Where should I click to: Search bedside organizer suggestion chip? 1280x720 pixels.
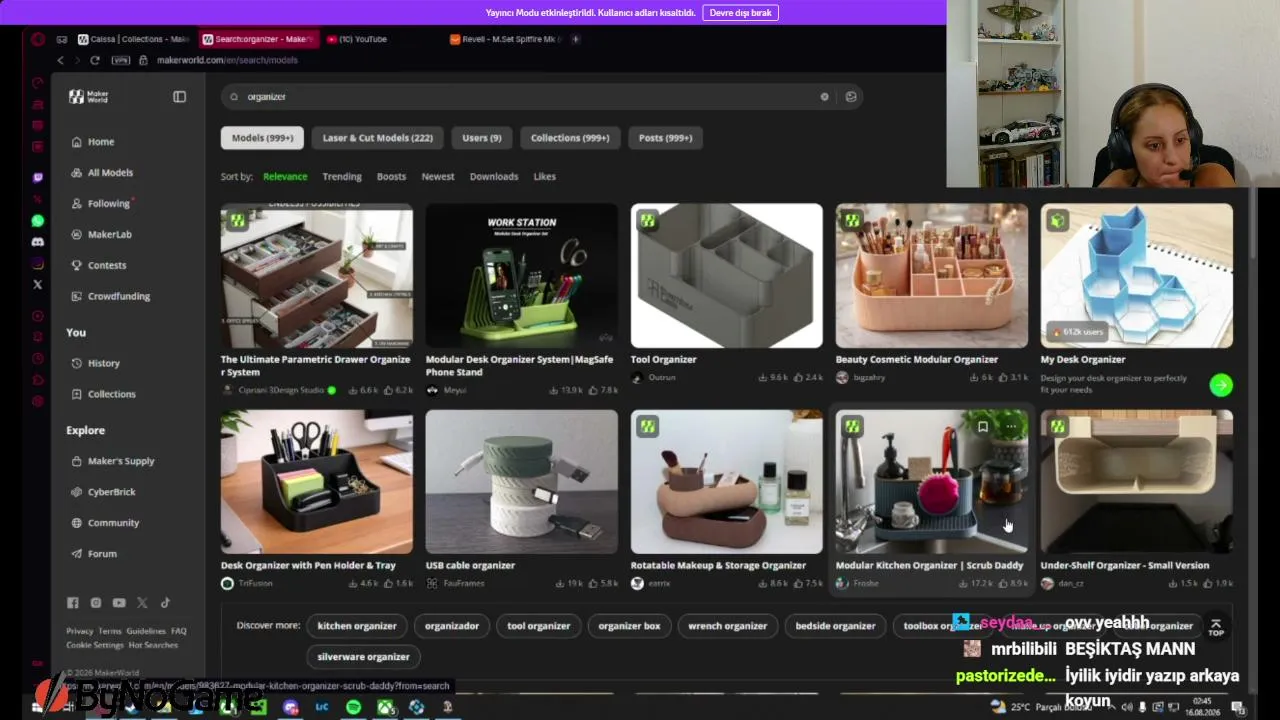click(835, 626)
